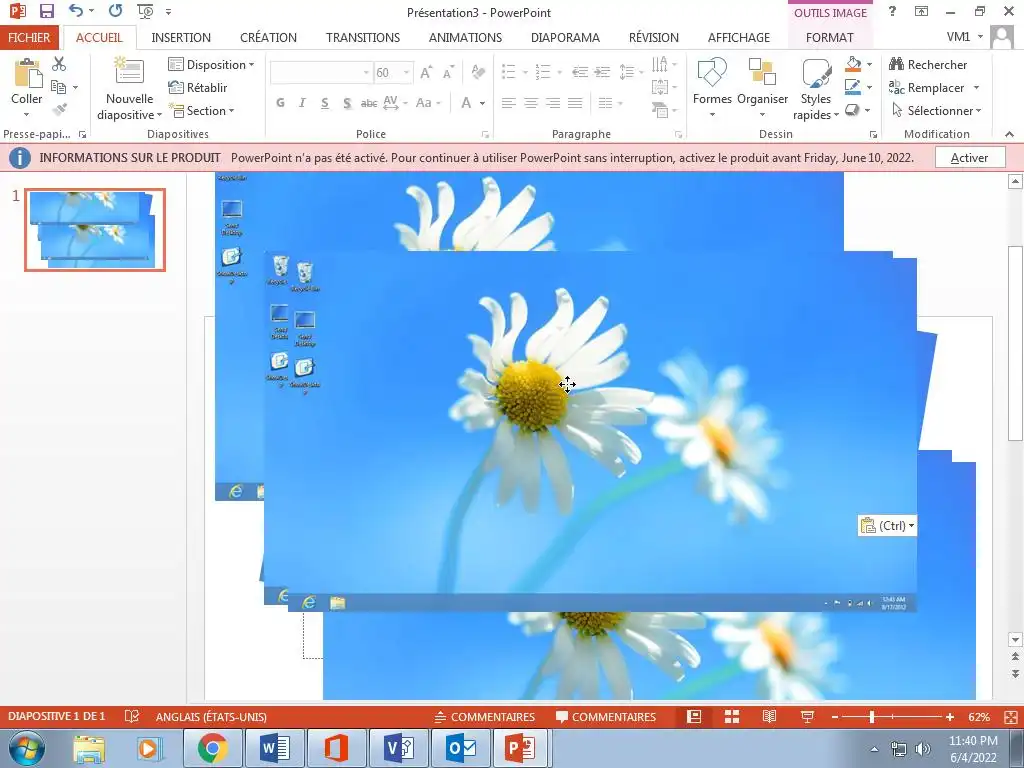This screenshot has width=1024, height=768.
Task: Click the shape fill color bucket
Action: (x=853, y=64)
